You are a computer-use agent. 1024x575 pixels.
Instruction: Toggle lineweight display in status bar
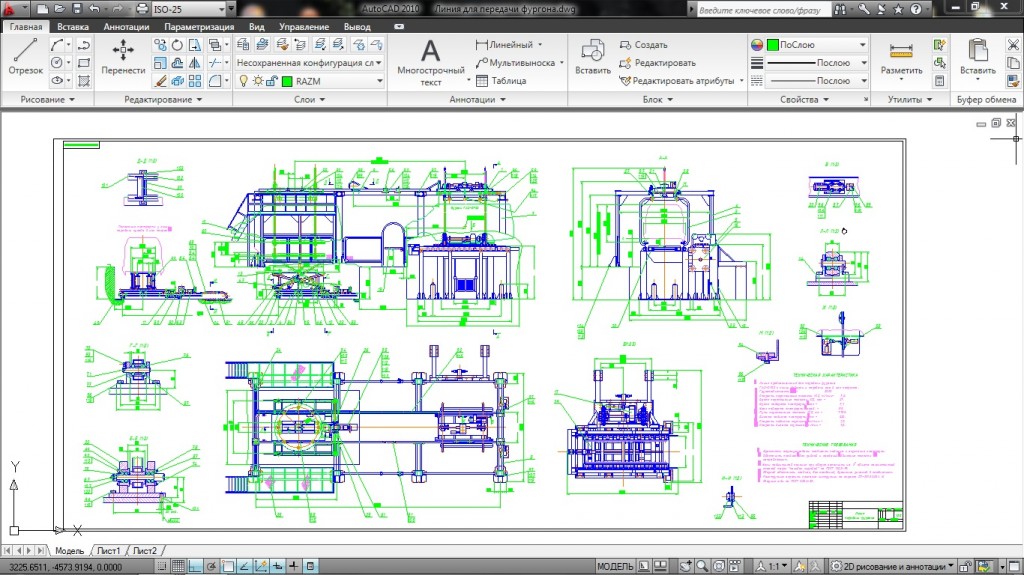click(294, 567)
